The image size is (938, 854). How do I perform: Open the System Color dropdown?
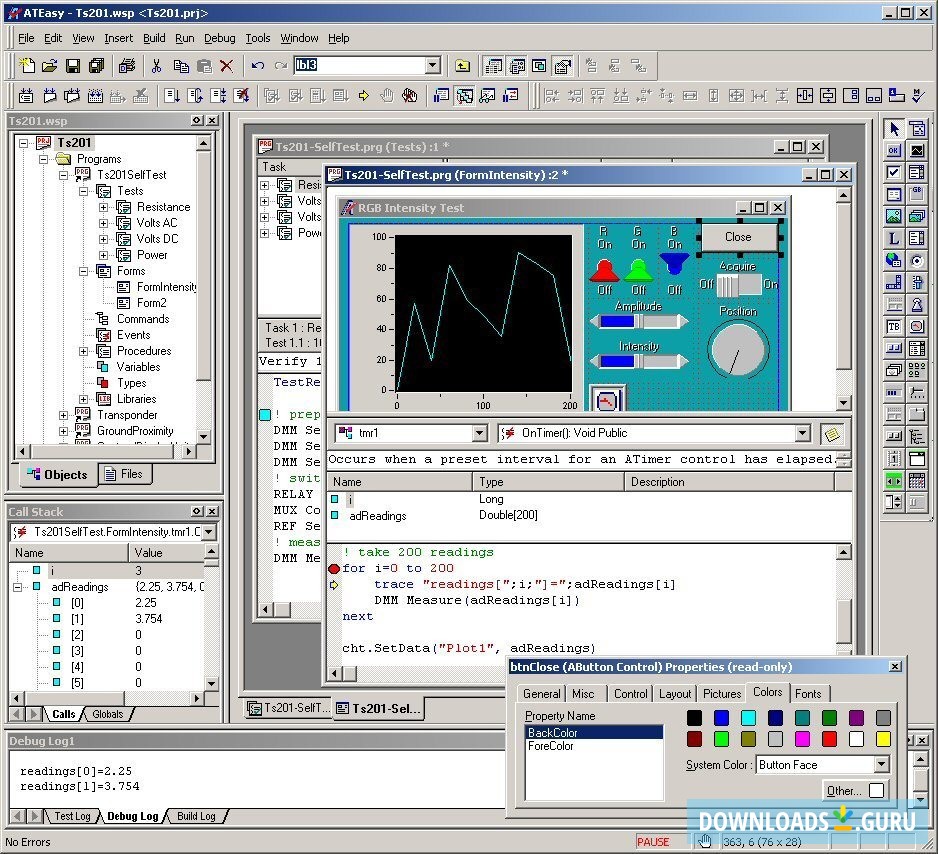point(880,765)
